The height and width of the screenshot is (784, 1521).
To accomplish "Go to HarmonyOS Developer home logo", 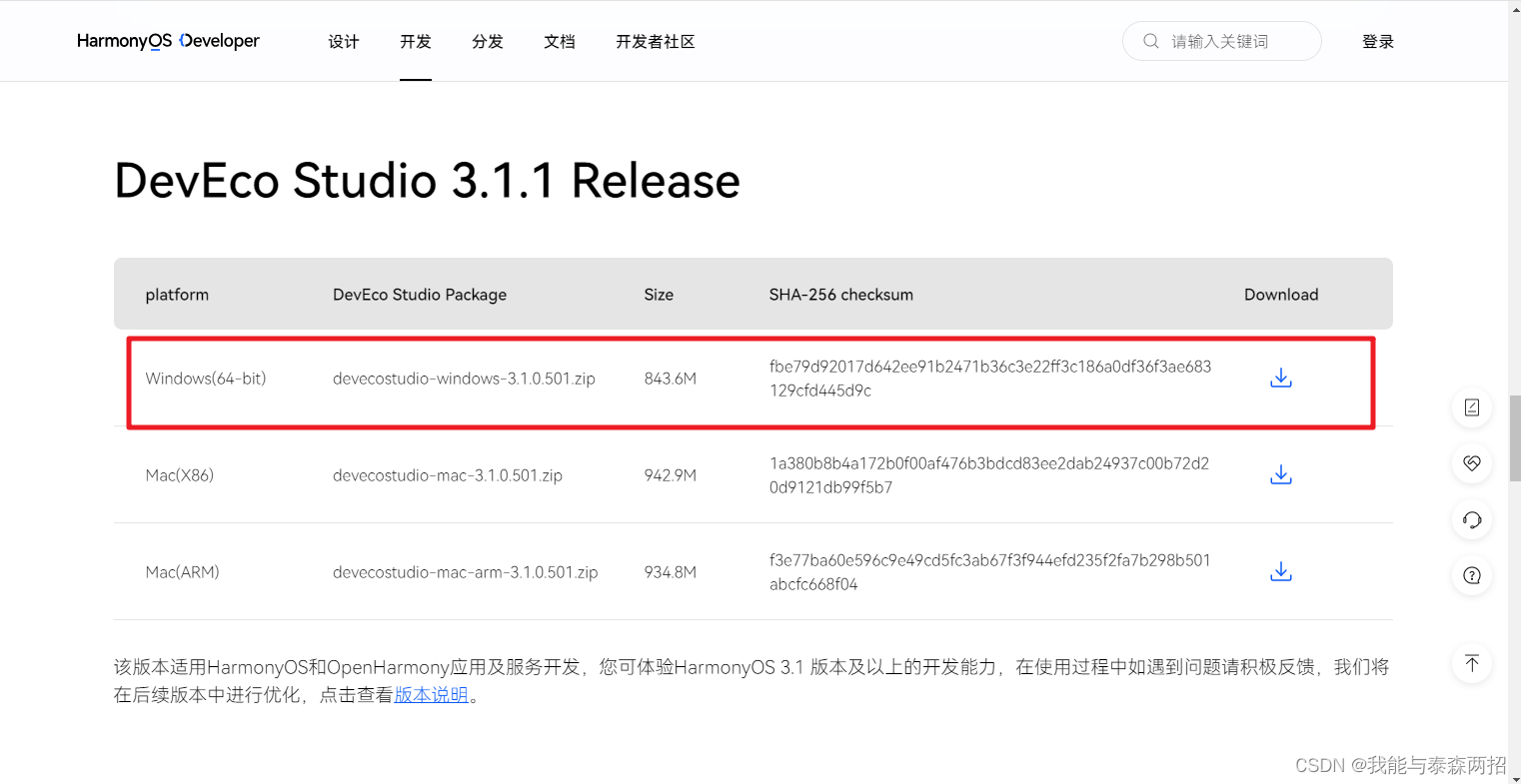I will tap(168, 41).
